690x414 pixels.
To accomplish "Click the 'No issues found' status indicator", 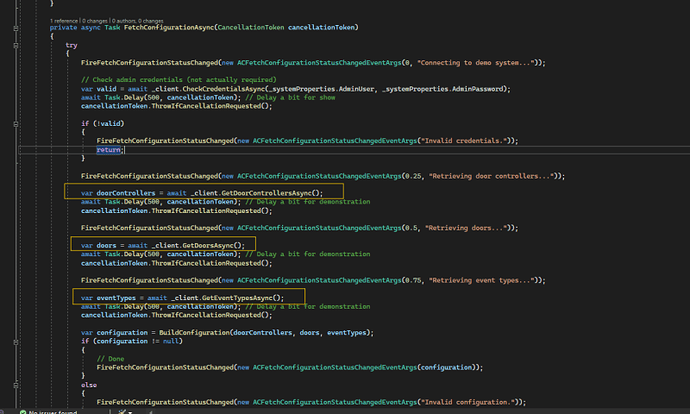I will 48,412.
